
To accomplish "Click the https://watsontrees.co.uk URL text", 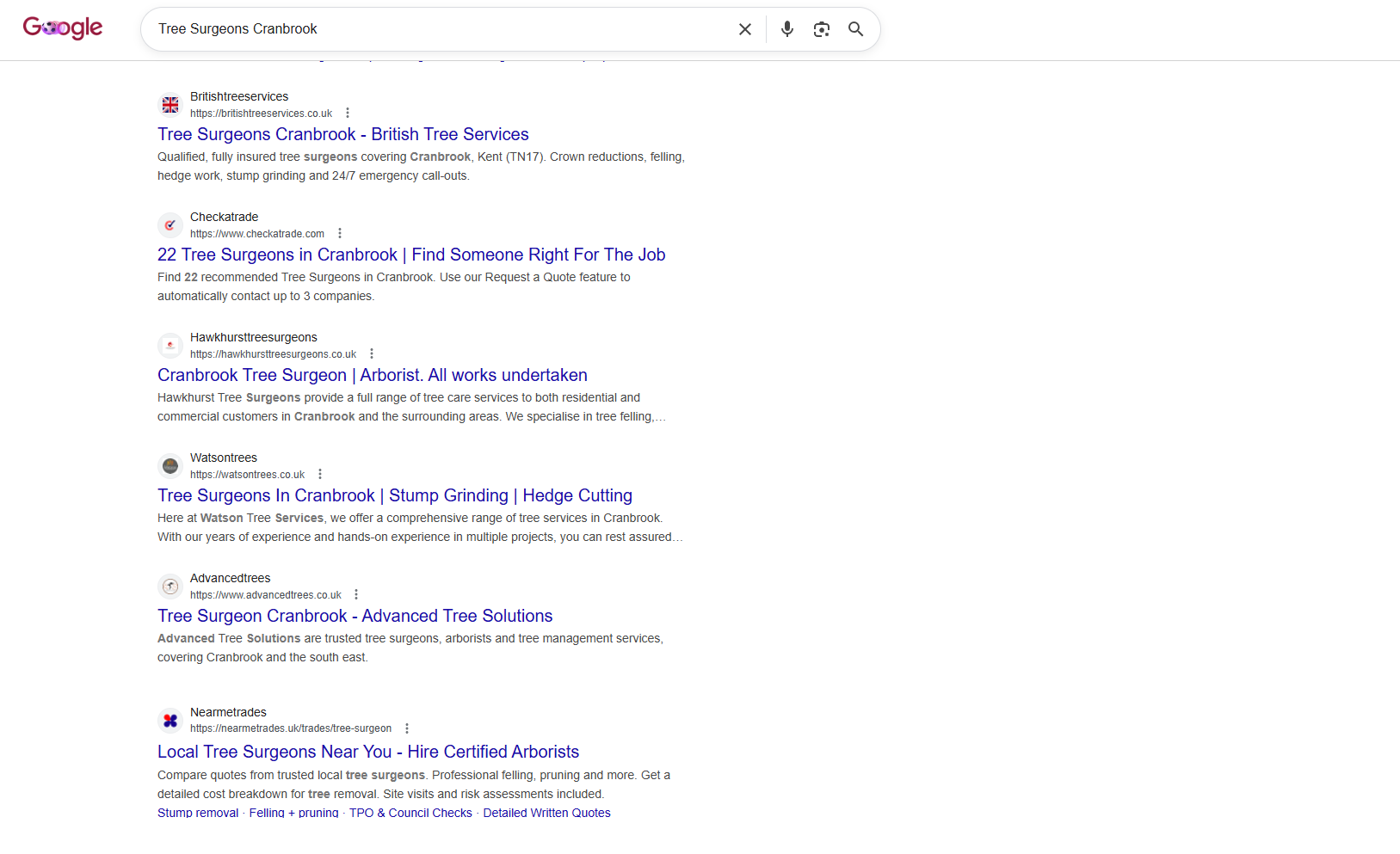I will (x=247, y=475).
